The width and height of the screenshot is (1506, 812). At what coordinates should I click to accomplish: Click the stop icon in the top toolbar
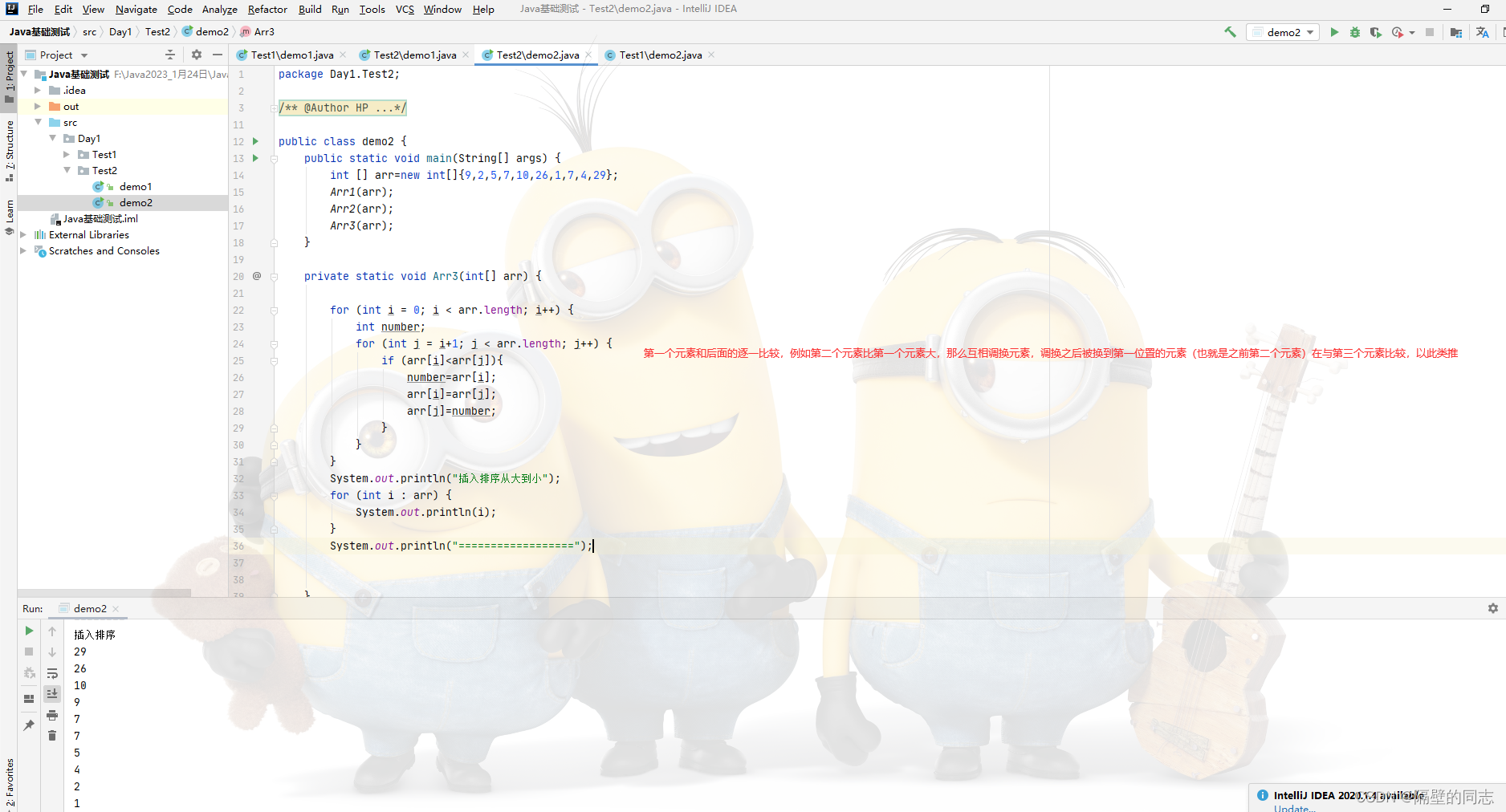coord(1430,32)
